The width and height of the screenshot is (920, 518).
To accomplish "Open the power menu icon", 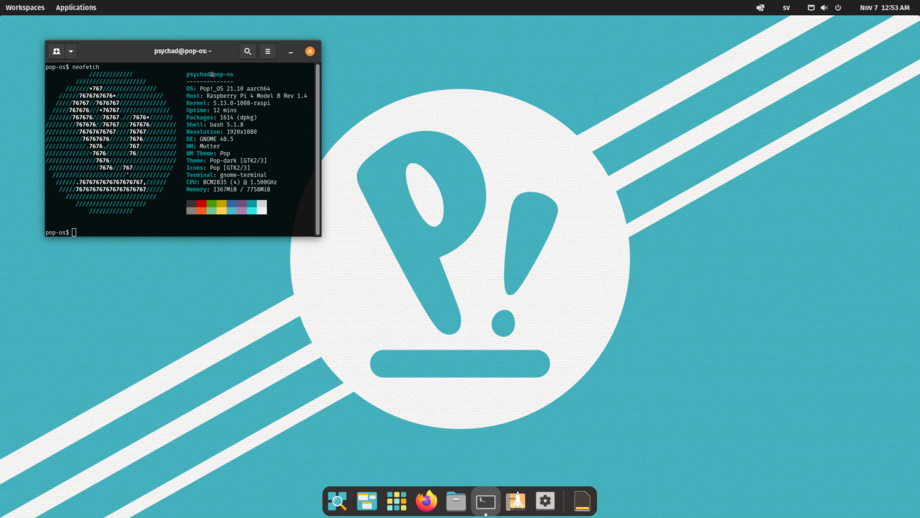I will (x=838, y=8).
